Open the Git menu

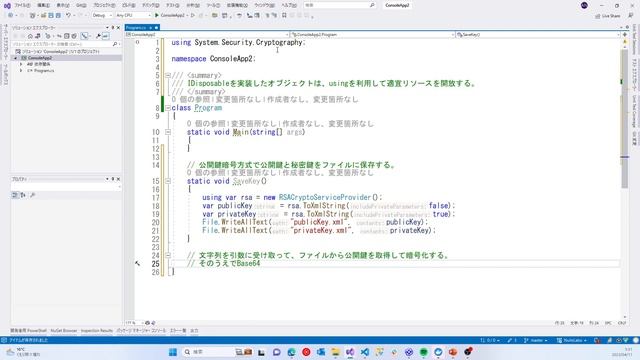(x=81, y=5)
